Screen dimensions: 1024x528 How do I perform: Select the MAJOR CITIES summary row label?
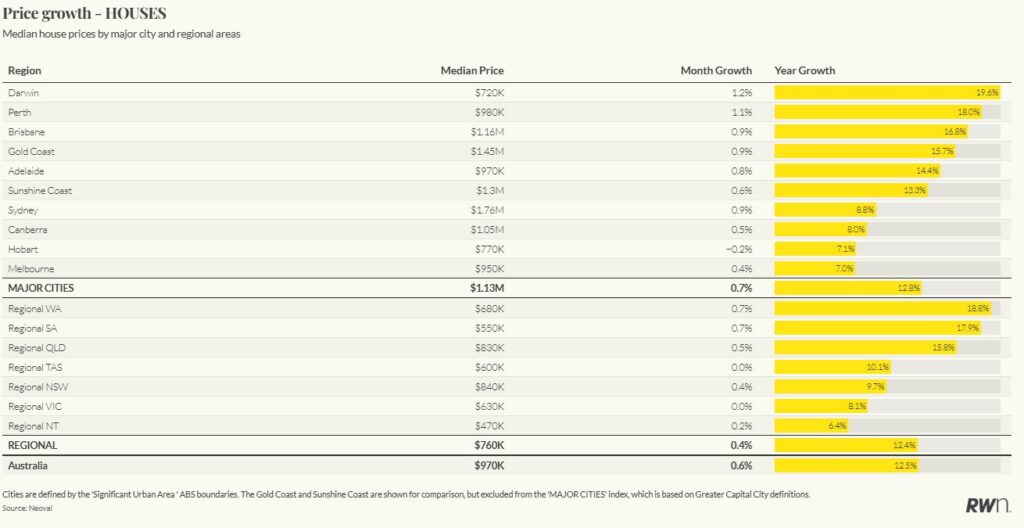[x=41, y=288]
